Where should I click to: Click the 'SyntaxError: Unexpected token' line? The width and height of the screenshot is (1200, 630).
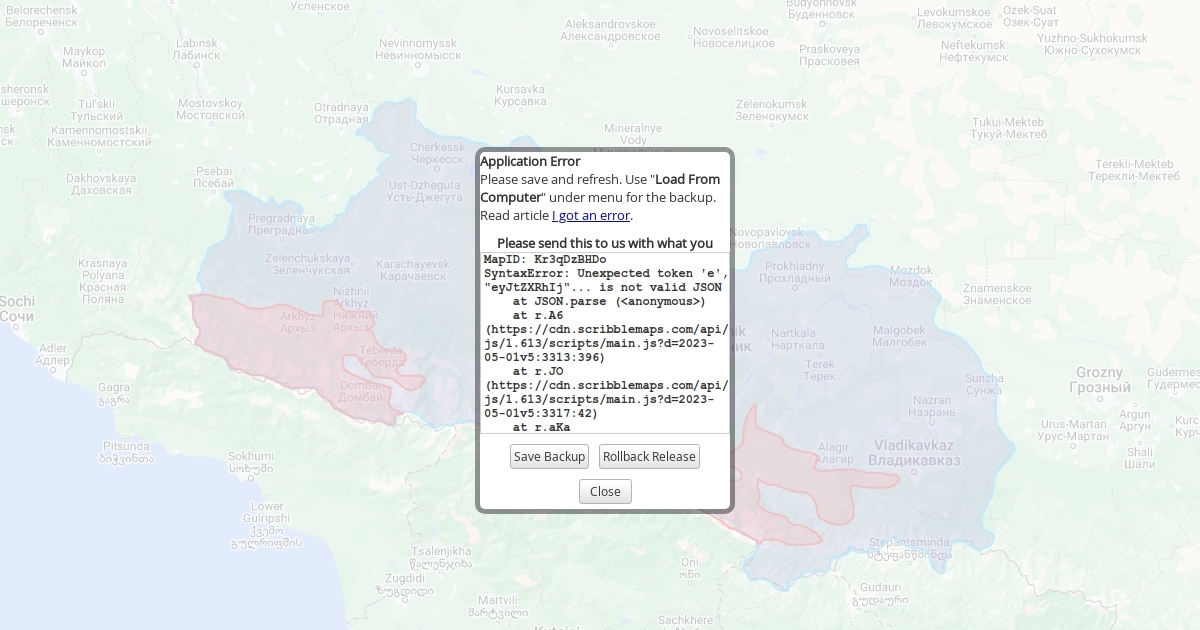(x=606, y=273)
